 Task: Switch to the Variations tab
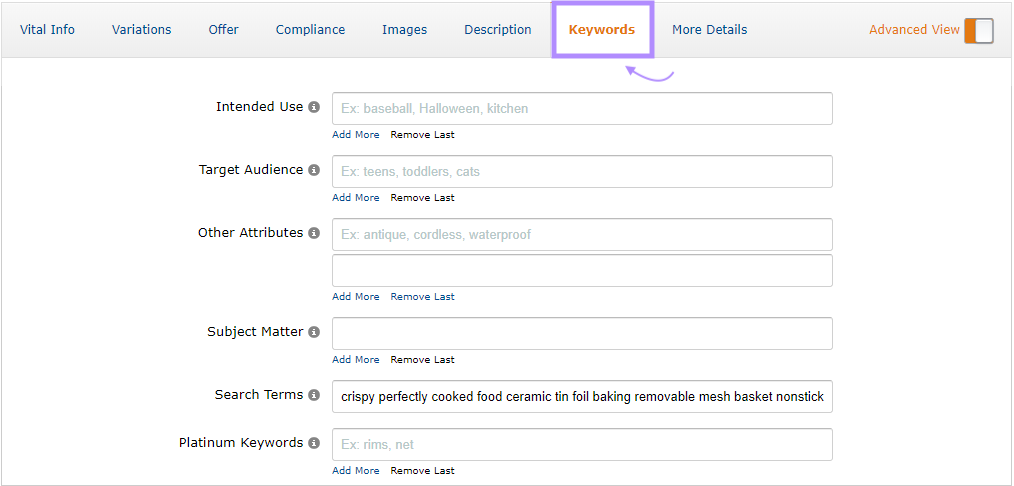141,30
